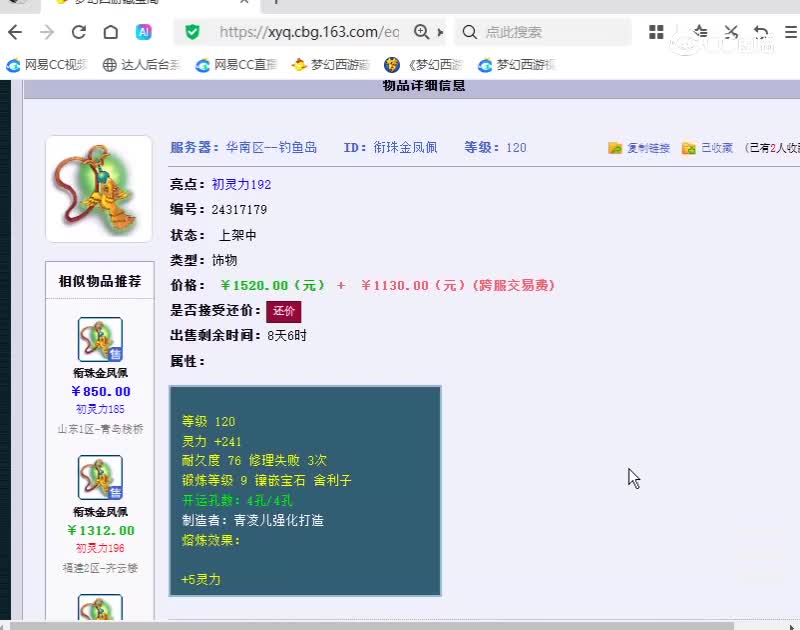Click the remaining time 8天6时
Viewport: 800px width, 630px height.
tap(287, 336)
